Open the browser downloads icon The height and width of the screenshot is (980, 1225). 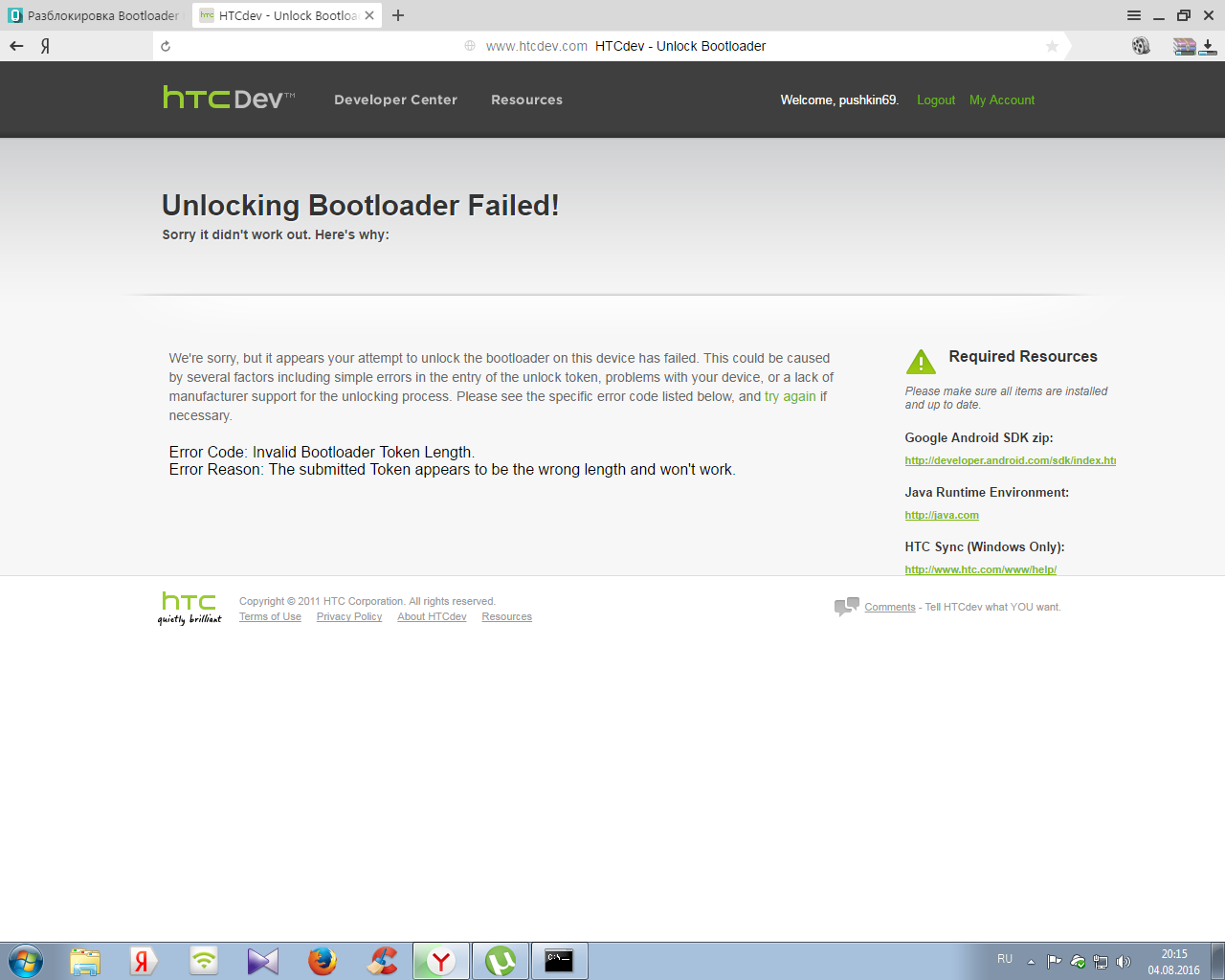[x=1208, y=46]
